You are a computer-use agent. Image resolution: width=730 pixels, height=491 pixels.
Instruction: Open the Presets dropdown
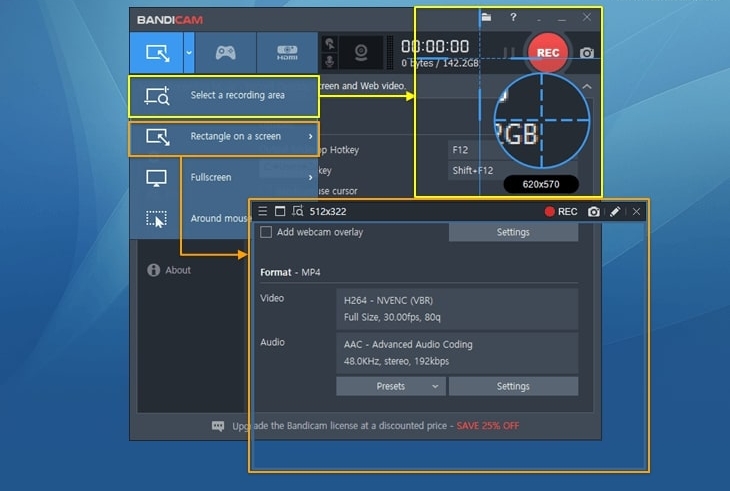point(390,386)
